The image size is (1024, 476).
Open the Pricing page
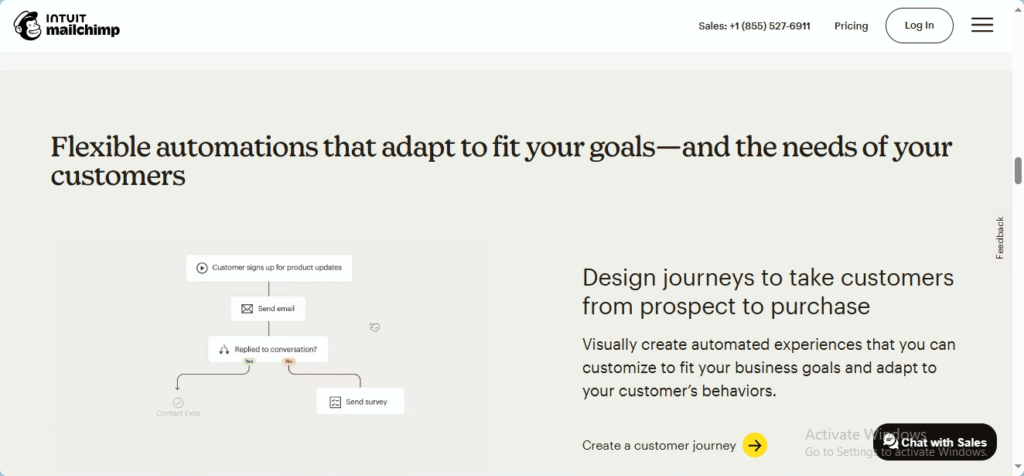tap(851, 26)
